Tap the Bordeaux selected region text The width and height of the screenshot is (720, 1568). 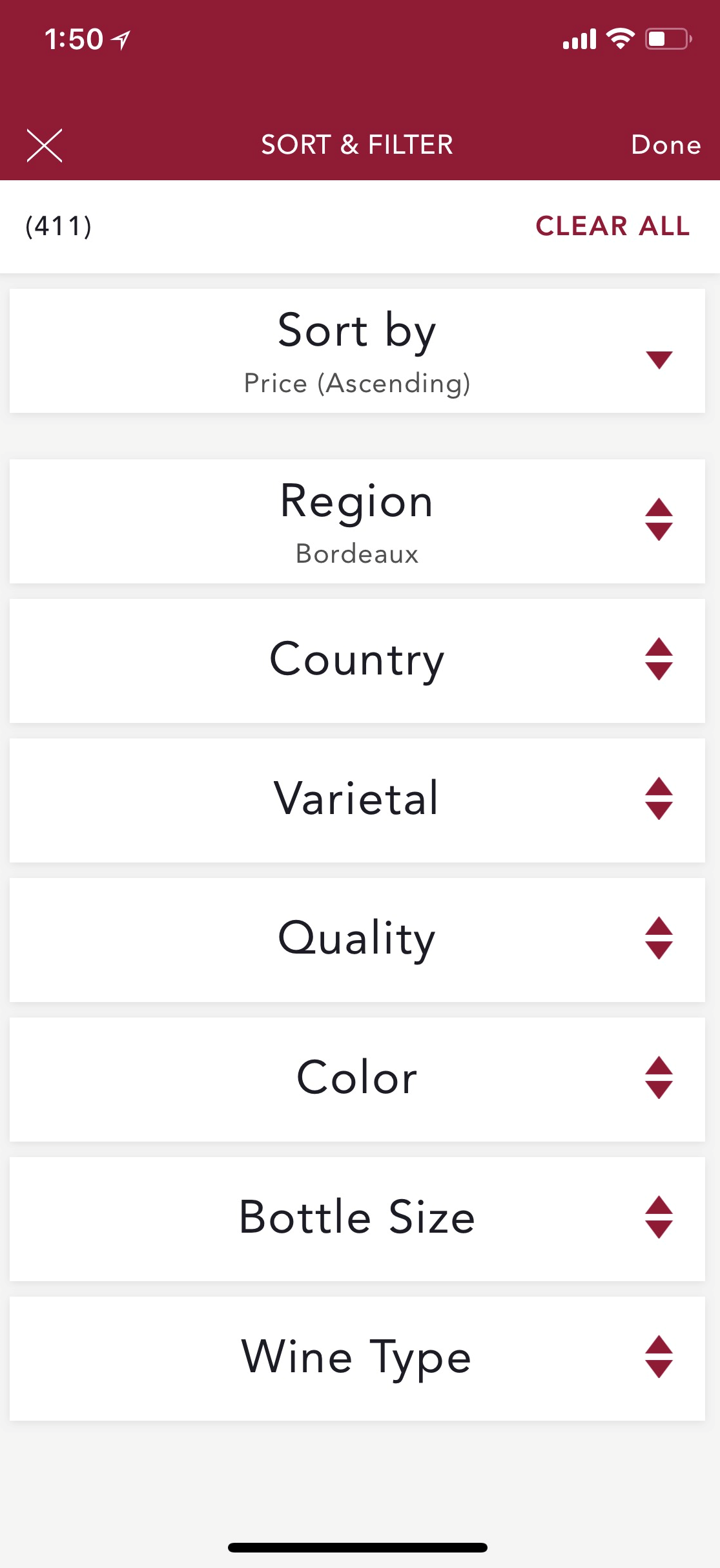[x=357, y=554]
